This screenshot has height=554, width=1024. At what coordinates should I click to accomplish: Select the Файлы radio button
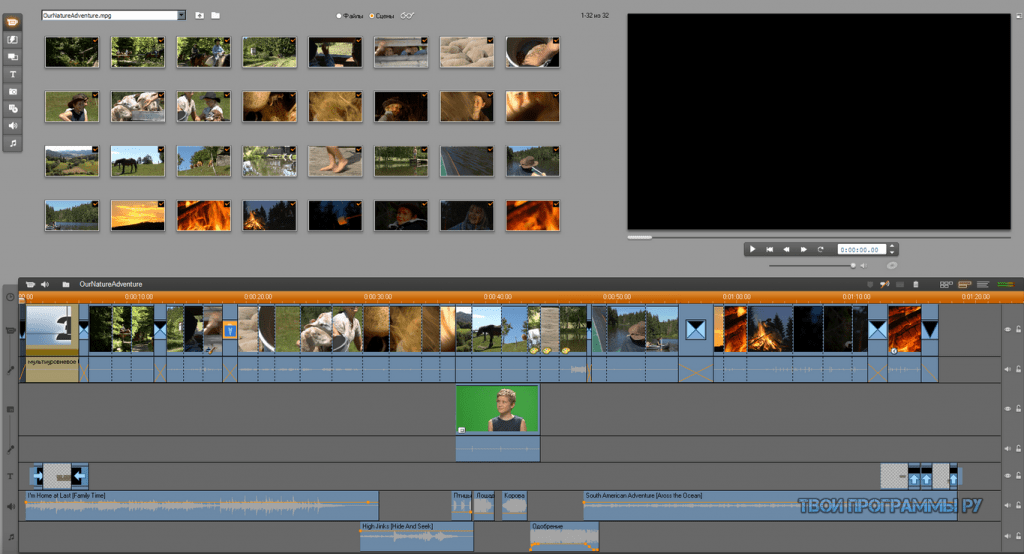pyautogui.click(x=338, y=16)
